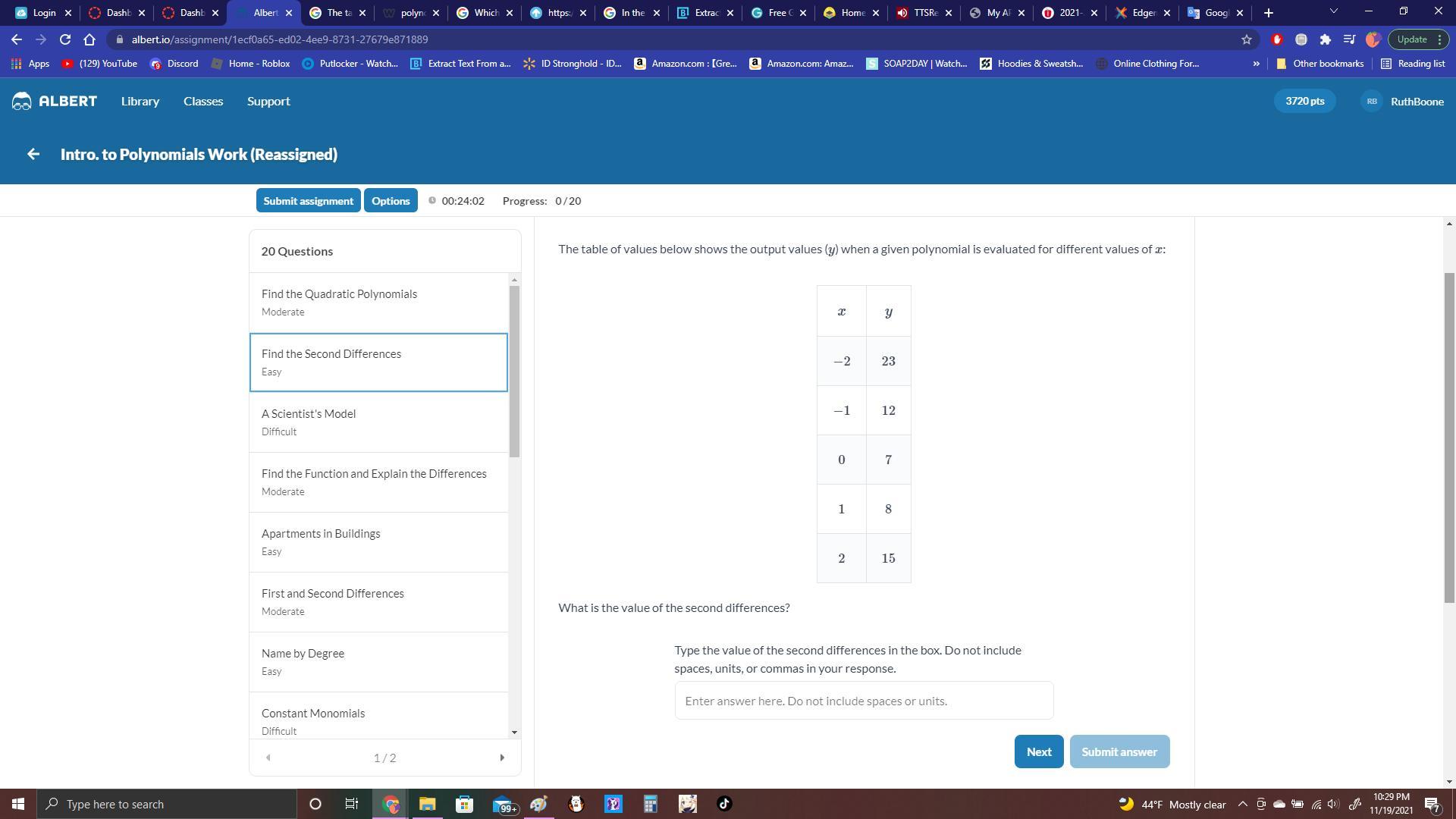Viewport: 1456px width, 819px height.
Task: Click the Albert logo icon
Action: [22, 101]
